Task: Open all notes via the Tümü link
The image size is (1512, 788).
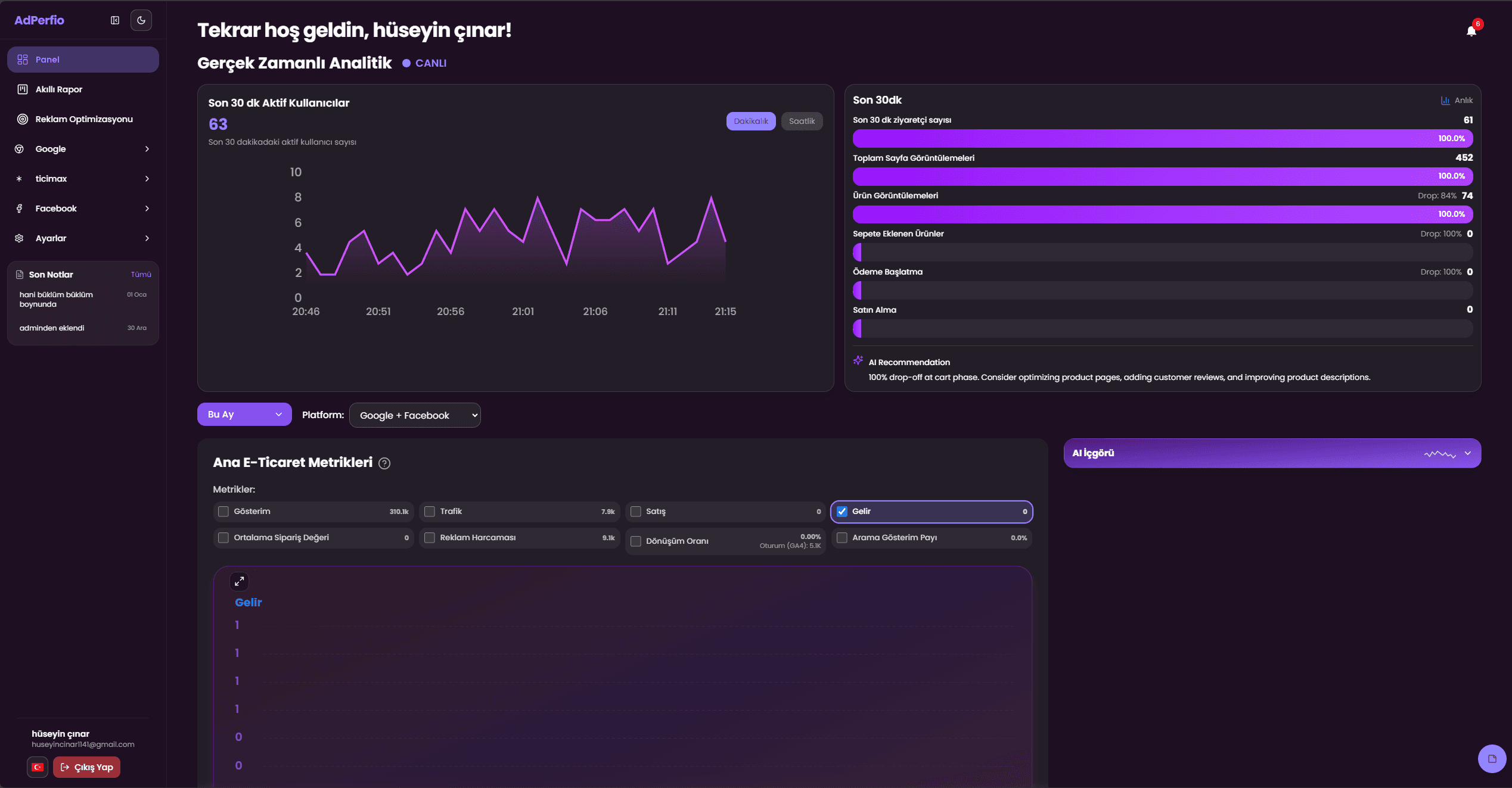Action: pos(142,274)
